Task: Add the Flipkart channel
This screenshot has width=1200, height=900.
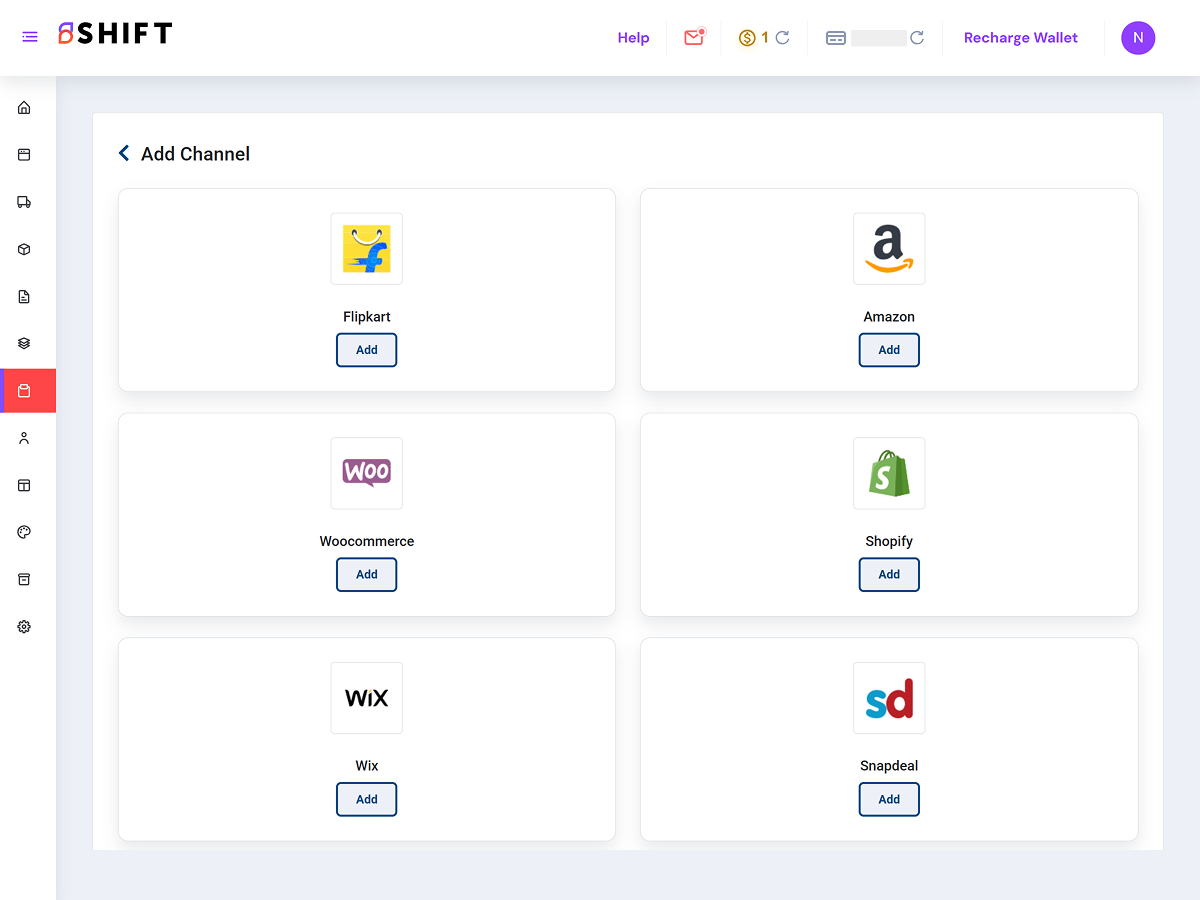Action: point(367,350)
